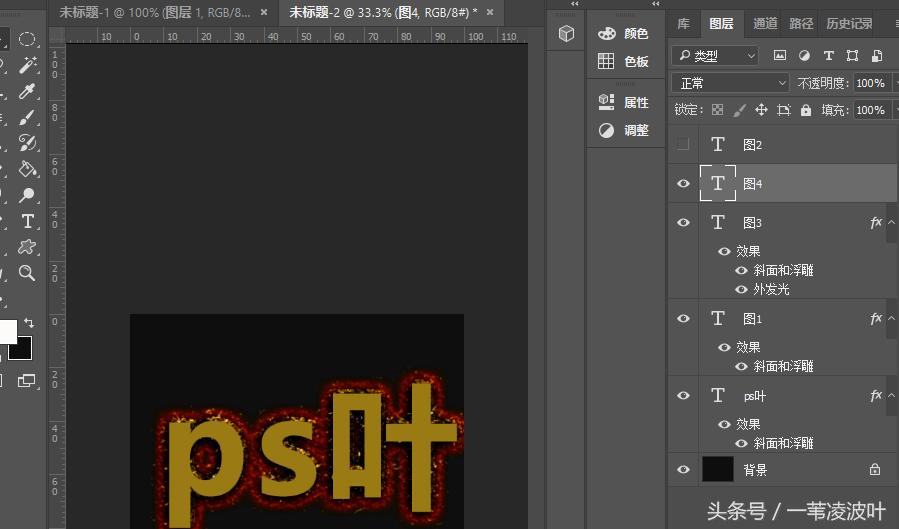Show hidden layer 图2
Viewport: 899px width, 529px height.
683,144
